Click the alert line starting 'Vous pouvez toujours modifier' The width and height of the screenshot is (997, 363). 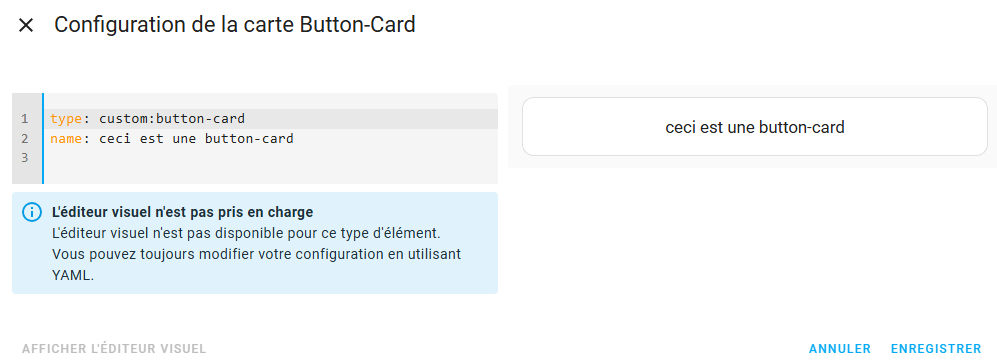coord(256,255)
